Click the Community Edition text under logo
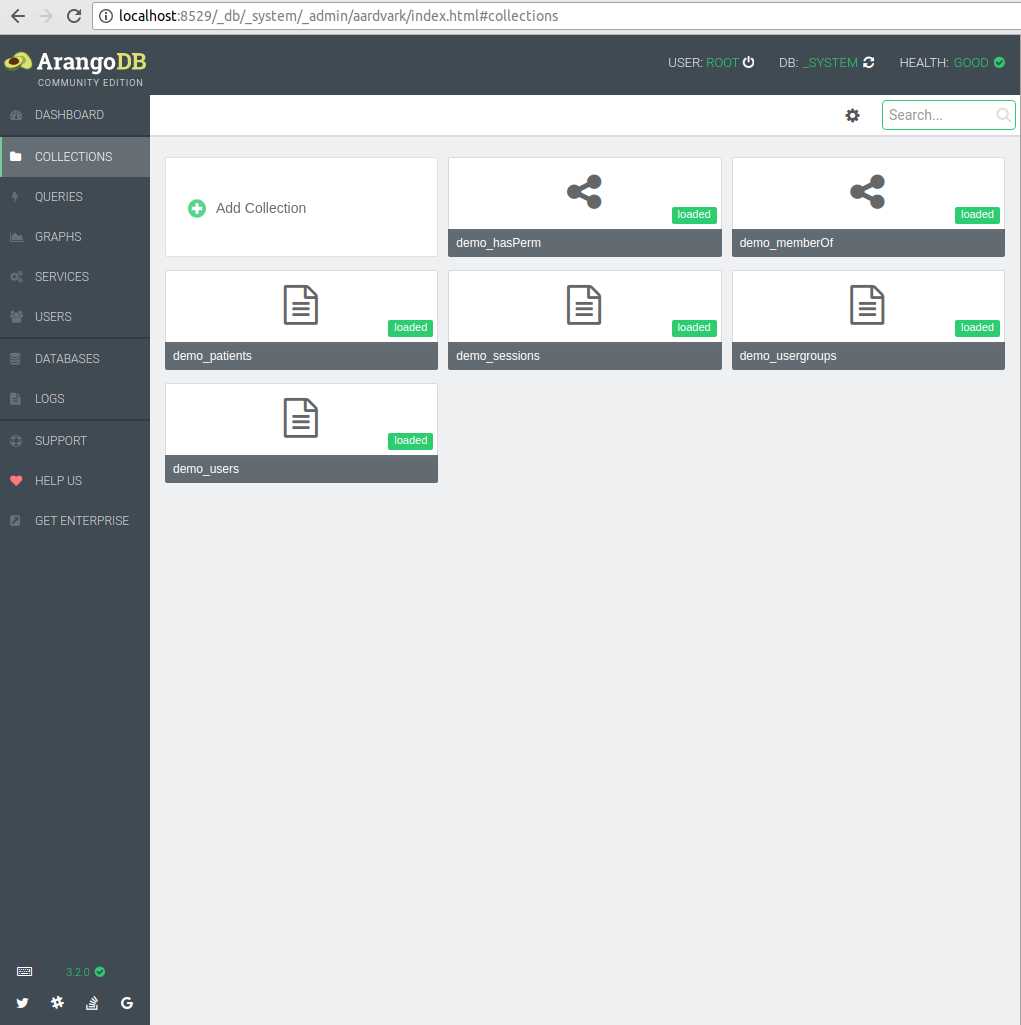The width and height of the screenshot is (1021, 1025). click(90, 82)
